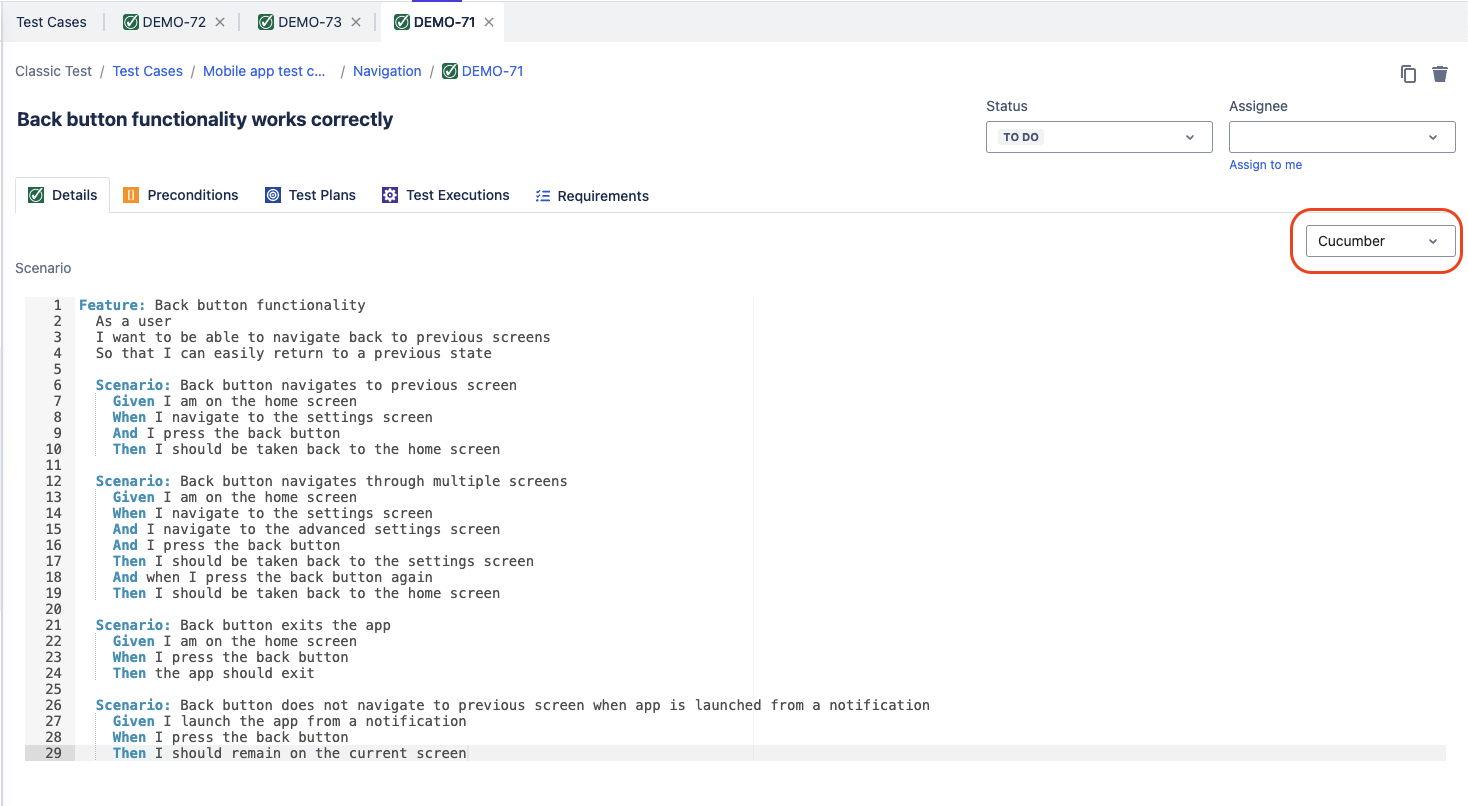Close the DEMO-73 tab
This screenshot has height=806, width=1468.
[357, 22]
